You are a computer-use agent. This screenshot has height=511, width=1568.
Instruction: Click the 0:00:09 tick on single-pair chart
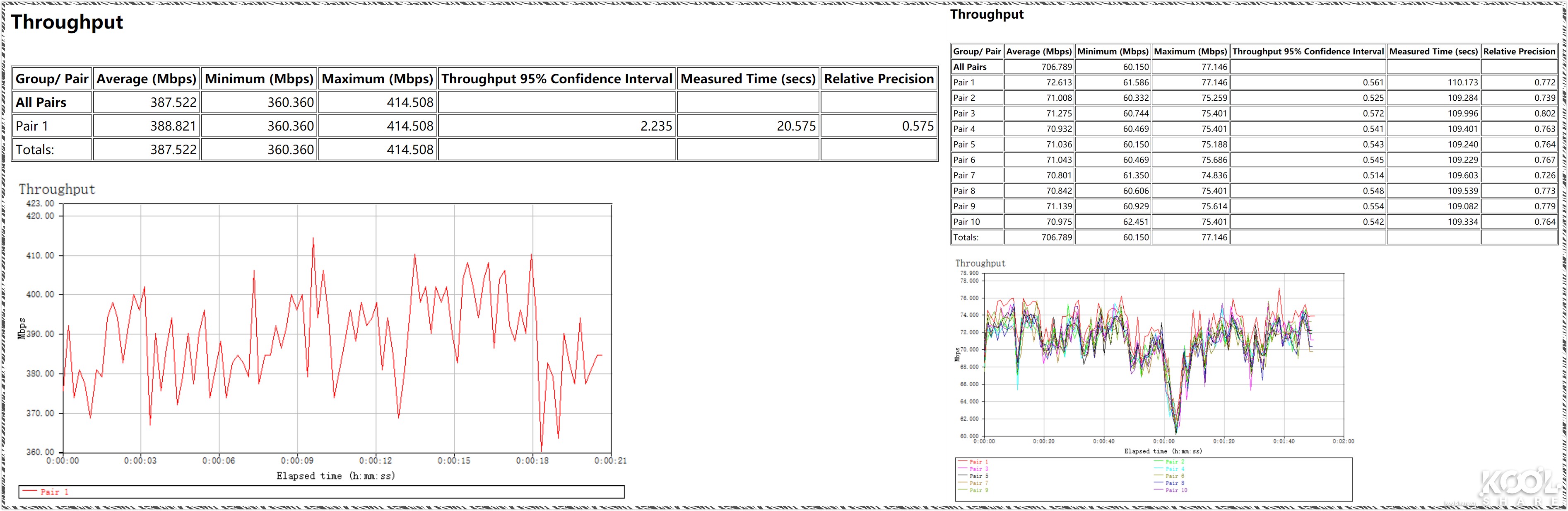pos(297,461)
